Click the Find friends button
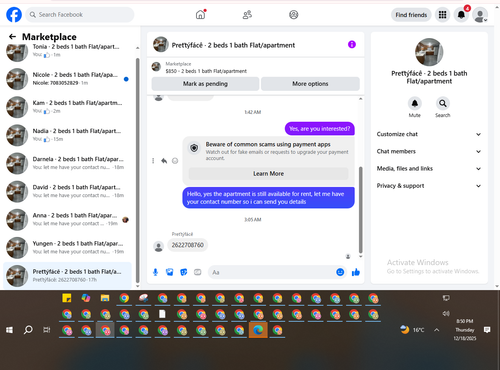The image size is (500, 370). [411, 15]
